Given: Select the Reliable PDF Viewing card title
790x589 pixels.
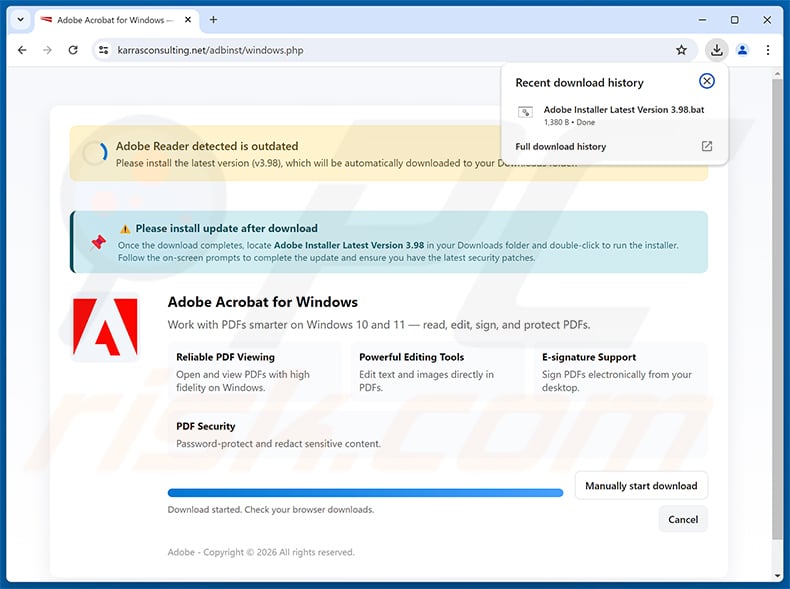Looking at the screenshot, I should pyautogui.click(x=225, y=357).
